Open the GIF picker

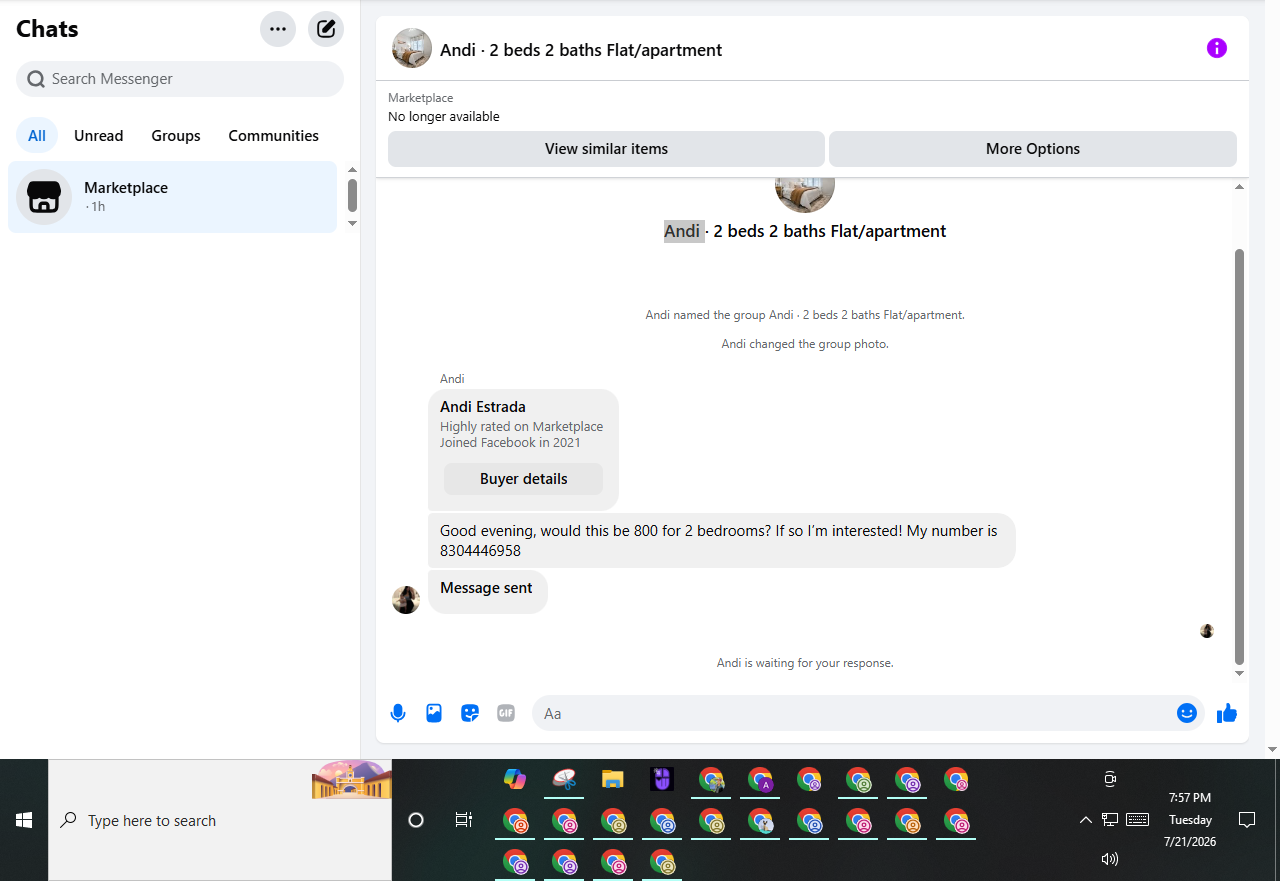pyautogui.click(x=506, y=713)
